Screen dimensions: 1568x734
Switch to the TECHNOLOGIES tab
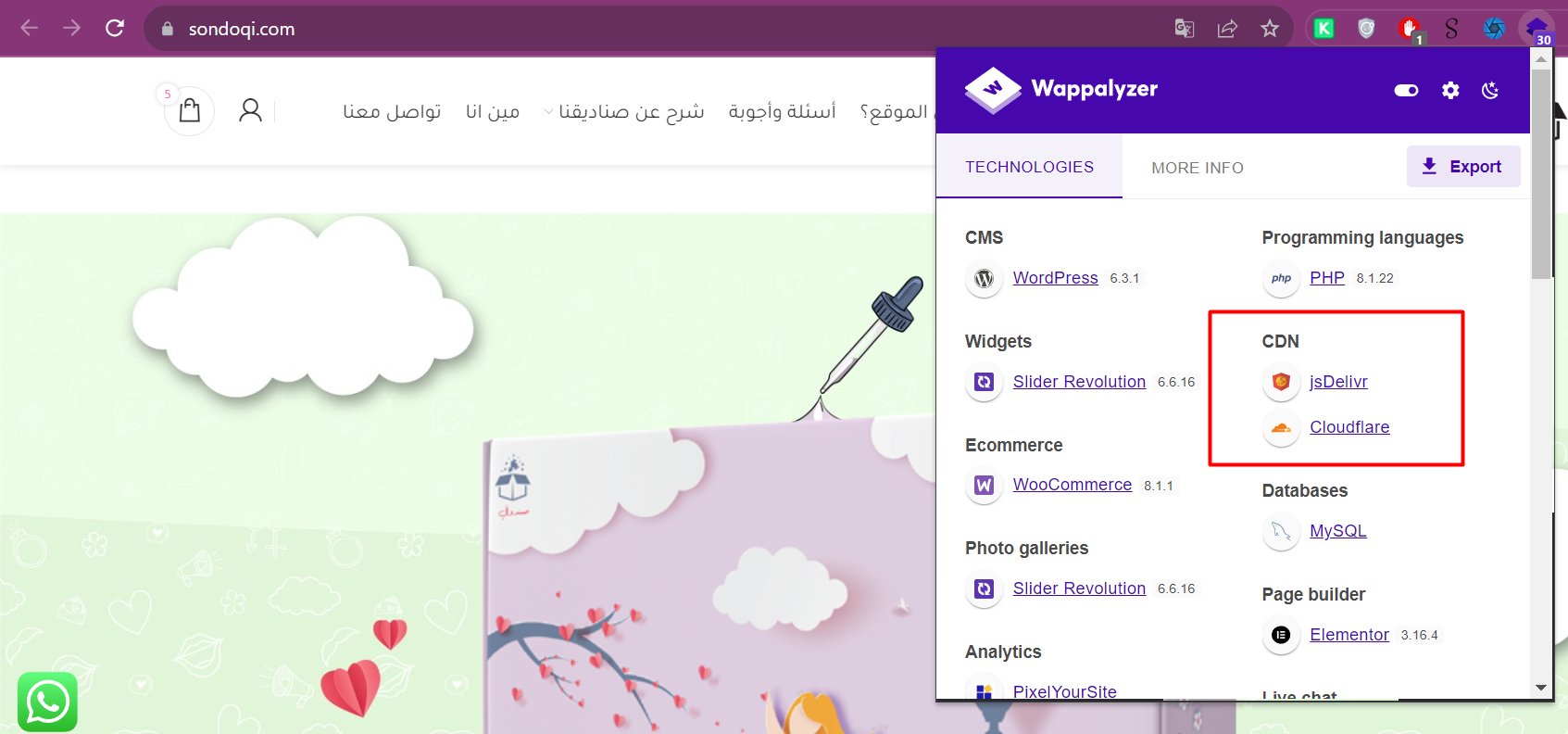pos(1029,167)
